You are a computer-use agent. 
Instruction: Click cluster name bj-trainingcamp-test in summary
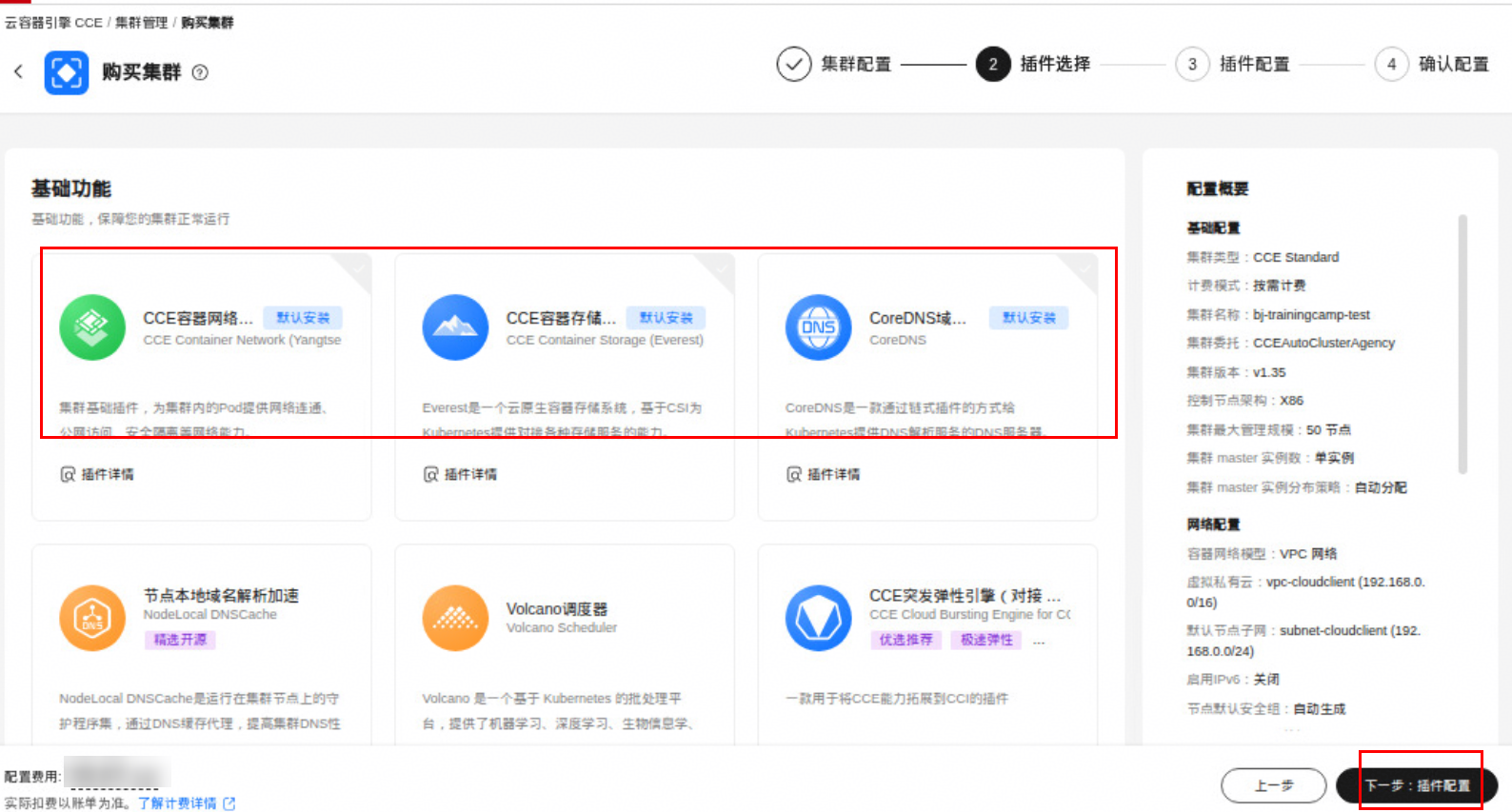(x=1311, y=314)
